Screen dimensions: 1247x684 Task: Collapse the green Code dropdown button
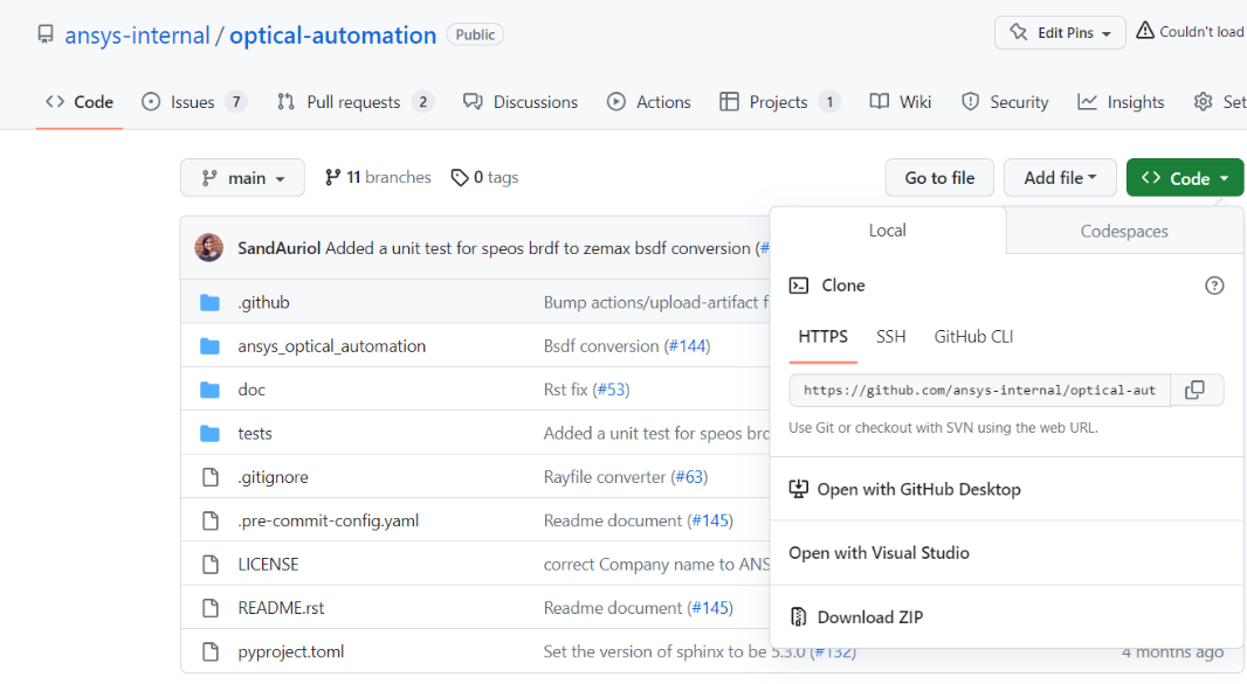[1185, 178]
